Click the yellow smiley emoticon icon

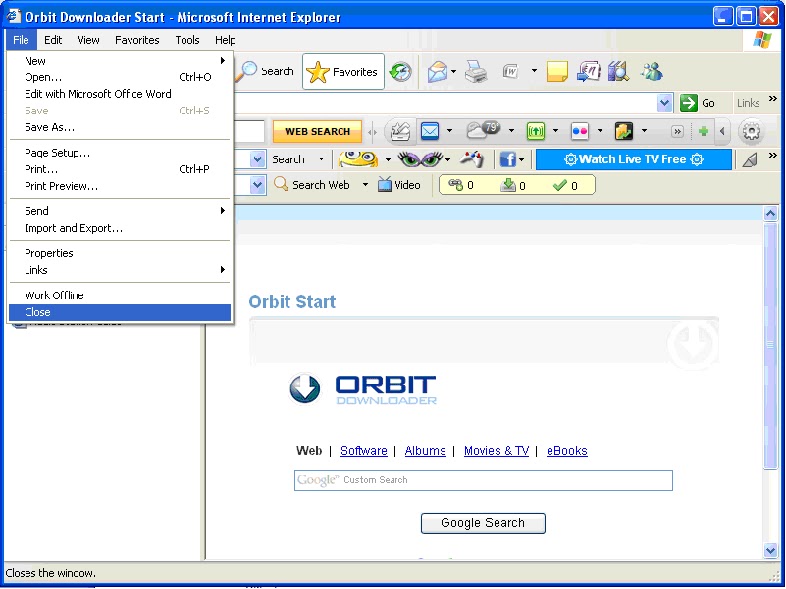pos(358,159)
